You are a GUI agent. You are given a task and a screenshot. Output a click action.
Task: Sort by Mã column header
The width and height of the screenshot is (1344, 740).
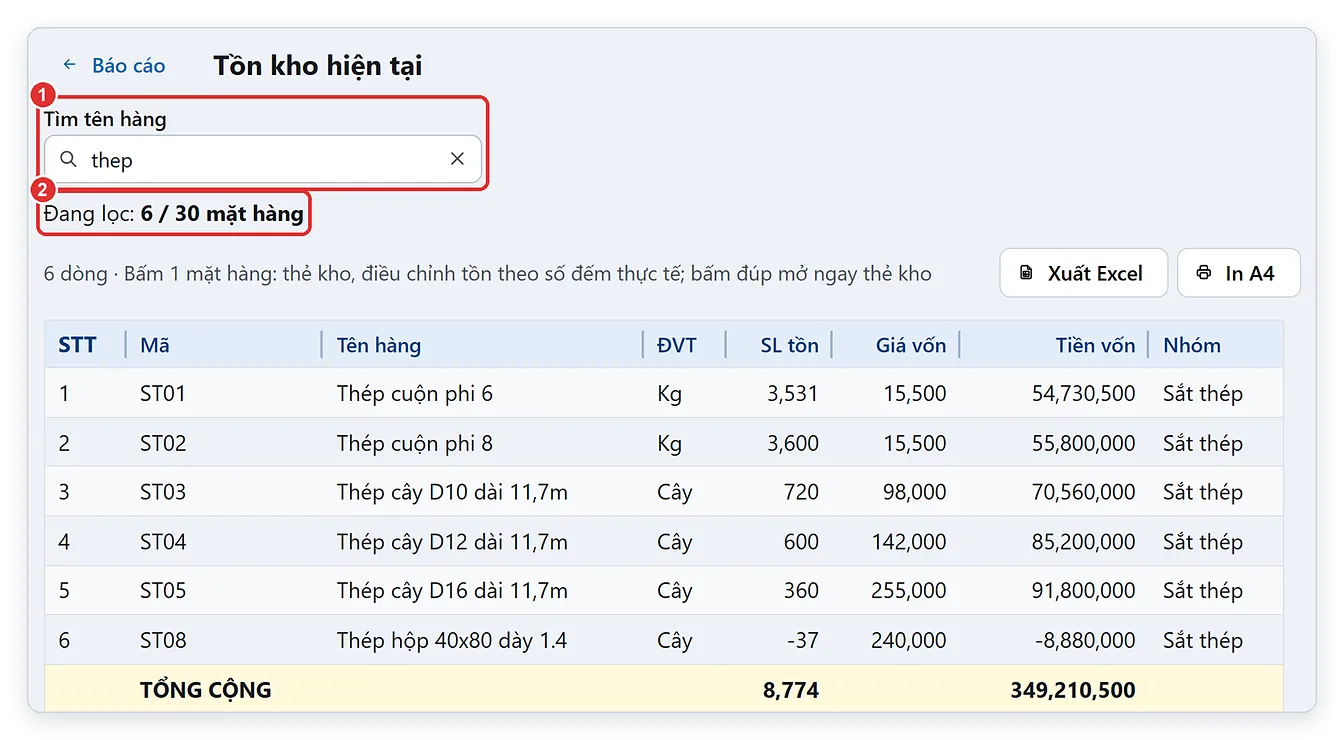coord(155,345)
